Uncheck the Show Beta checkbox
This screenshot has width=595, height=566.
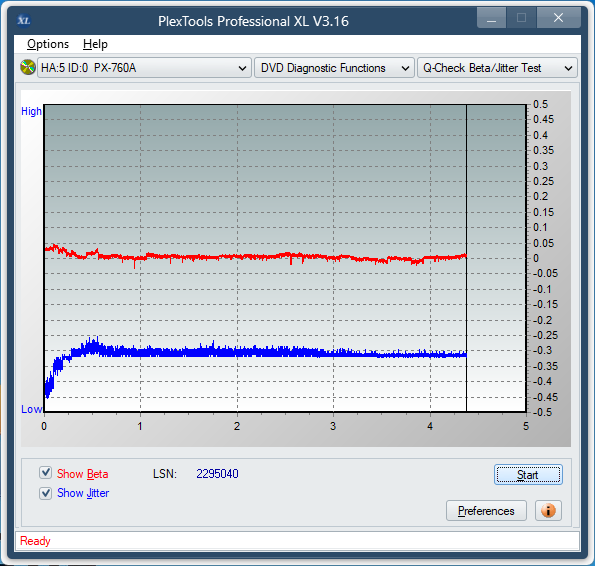tap(46, 473)
